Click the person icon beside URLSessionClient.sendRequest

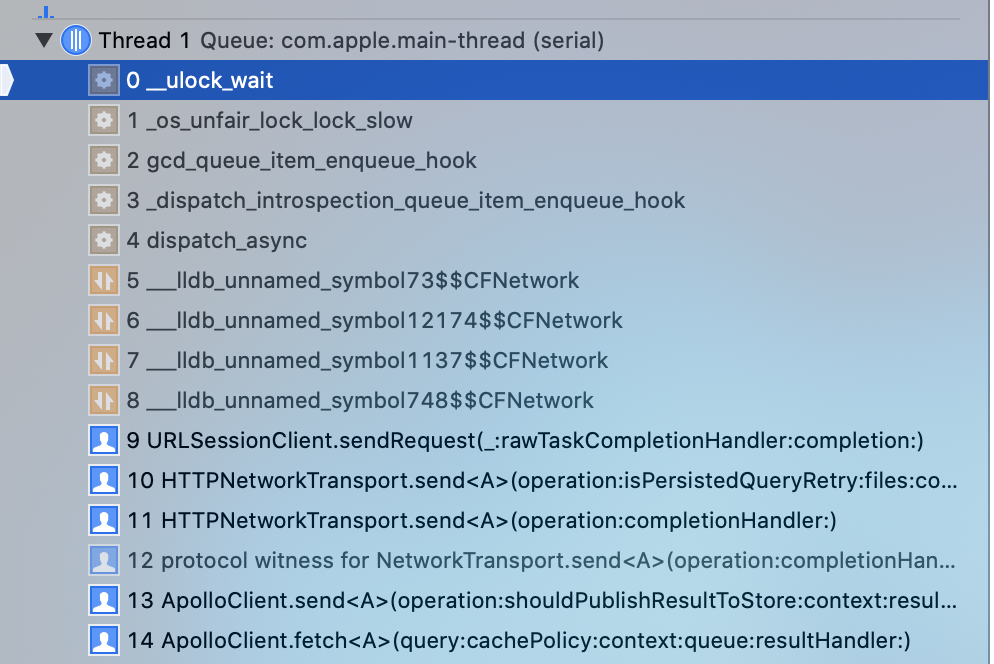pos(104,440)
